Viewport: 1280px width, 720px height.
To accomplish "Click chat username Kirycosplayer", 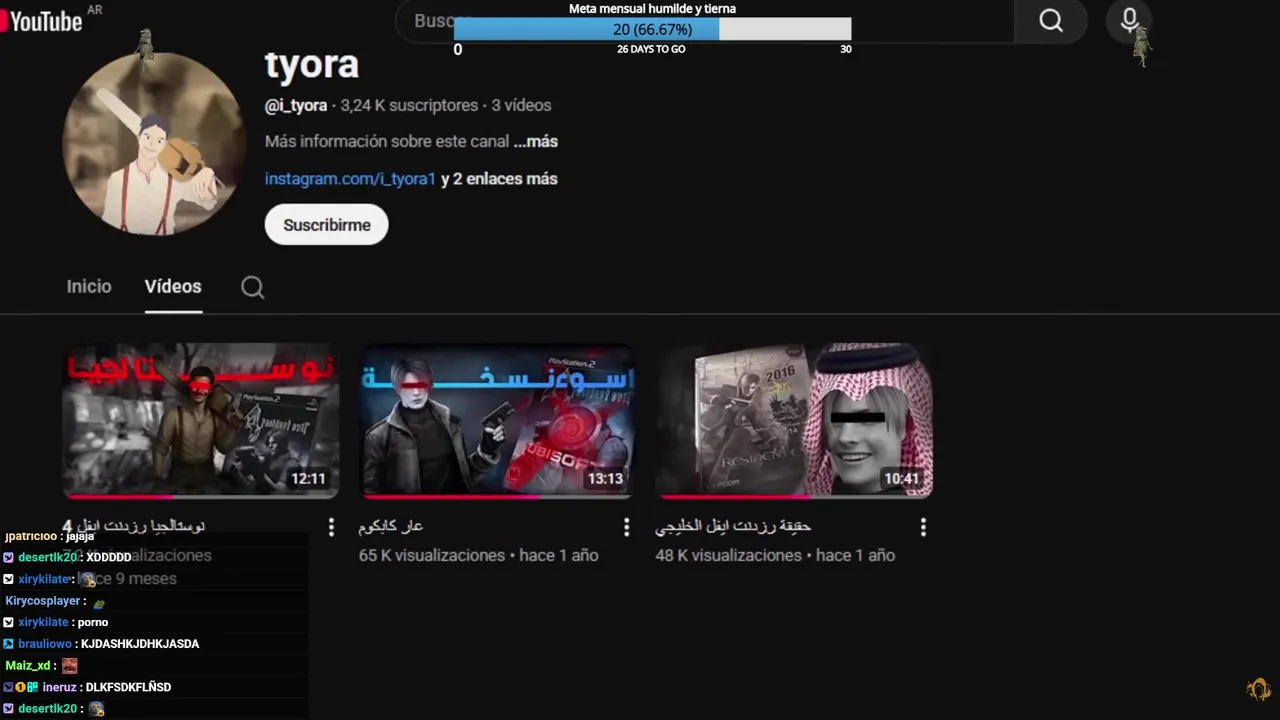I will pyautogui.click(x=43, y=601).
